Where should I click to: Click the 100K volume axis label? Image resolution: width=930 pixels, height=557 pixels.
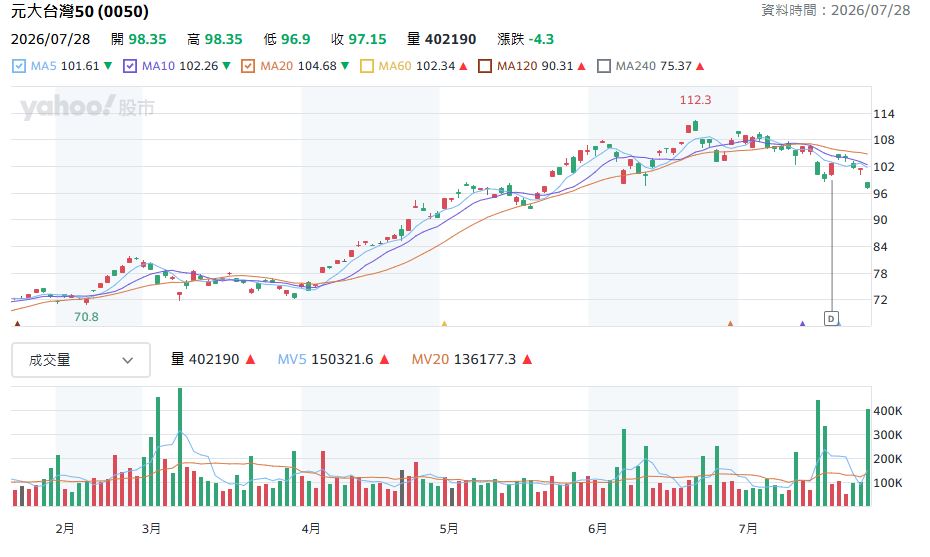[888, 483]
